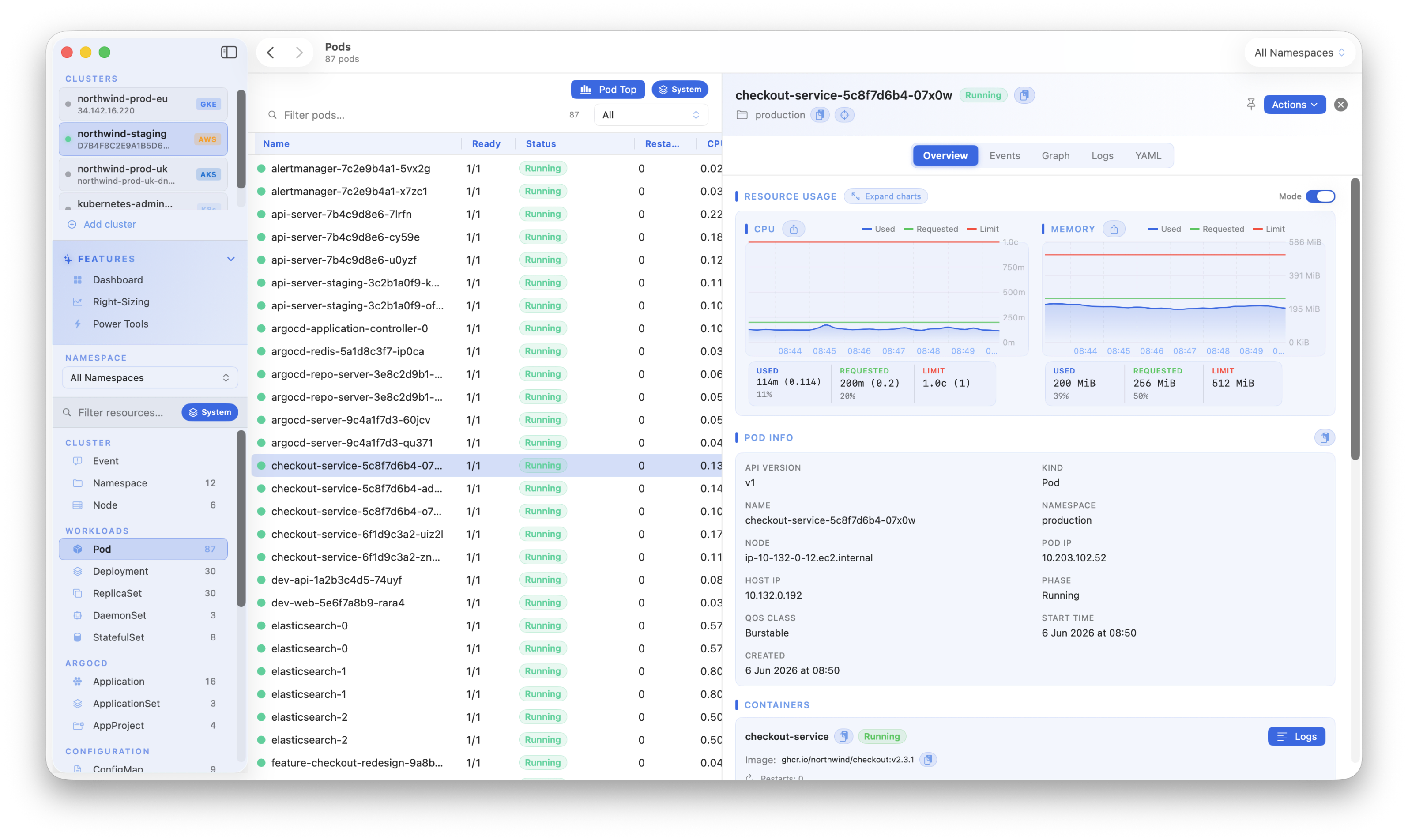Open the Actions dropdown menu
The height and width of the screenshot is (840, 1408).
pyautogui.click(x=1294, y=105)
